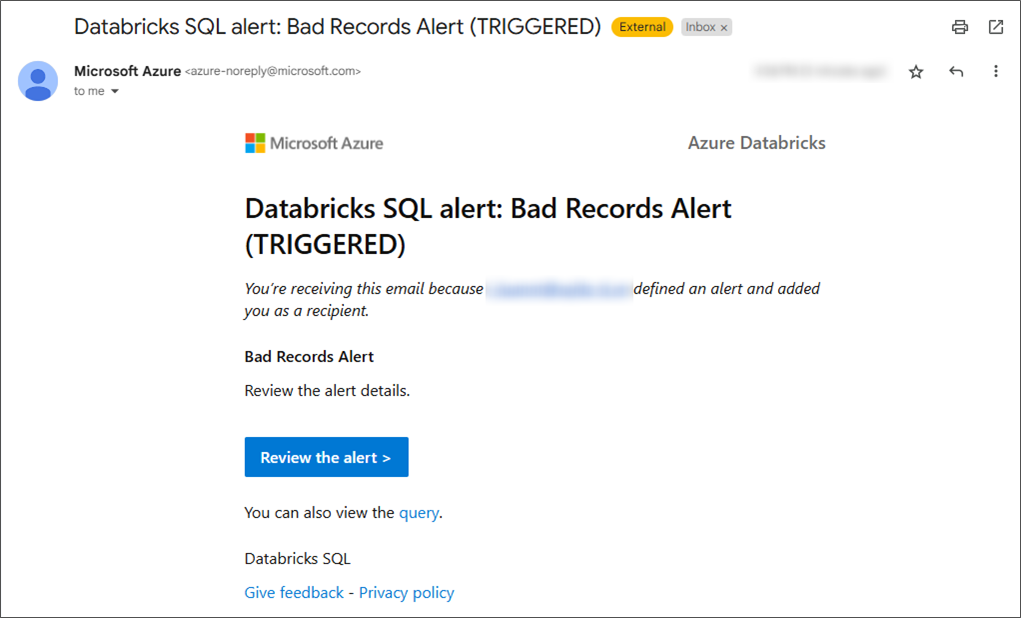Click the blurred email address link
The height and width of the screenshot is (618, 1021).
click(559, 289)
